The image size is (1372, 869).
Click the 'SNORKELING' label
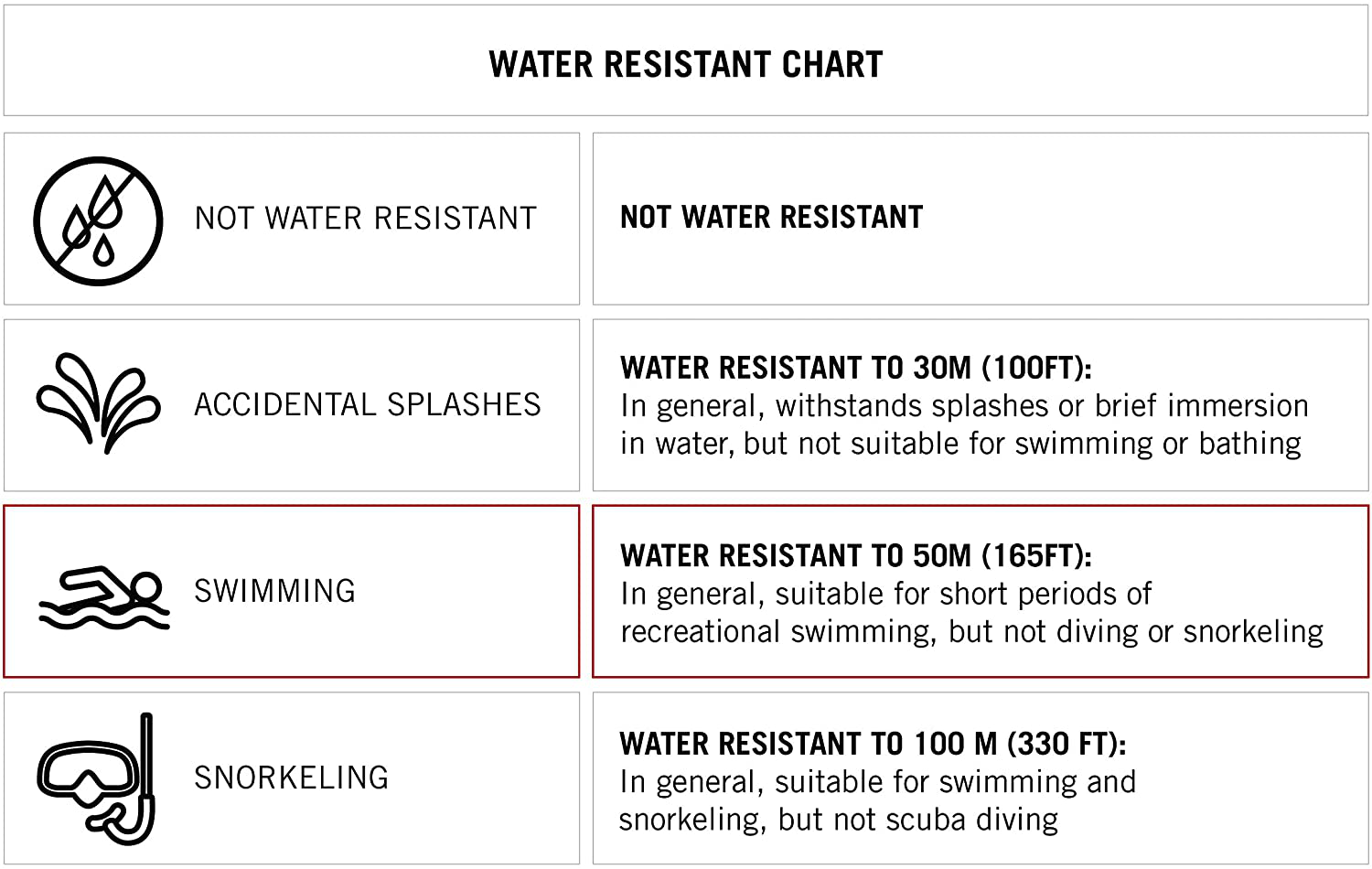[x=291, y=778]
